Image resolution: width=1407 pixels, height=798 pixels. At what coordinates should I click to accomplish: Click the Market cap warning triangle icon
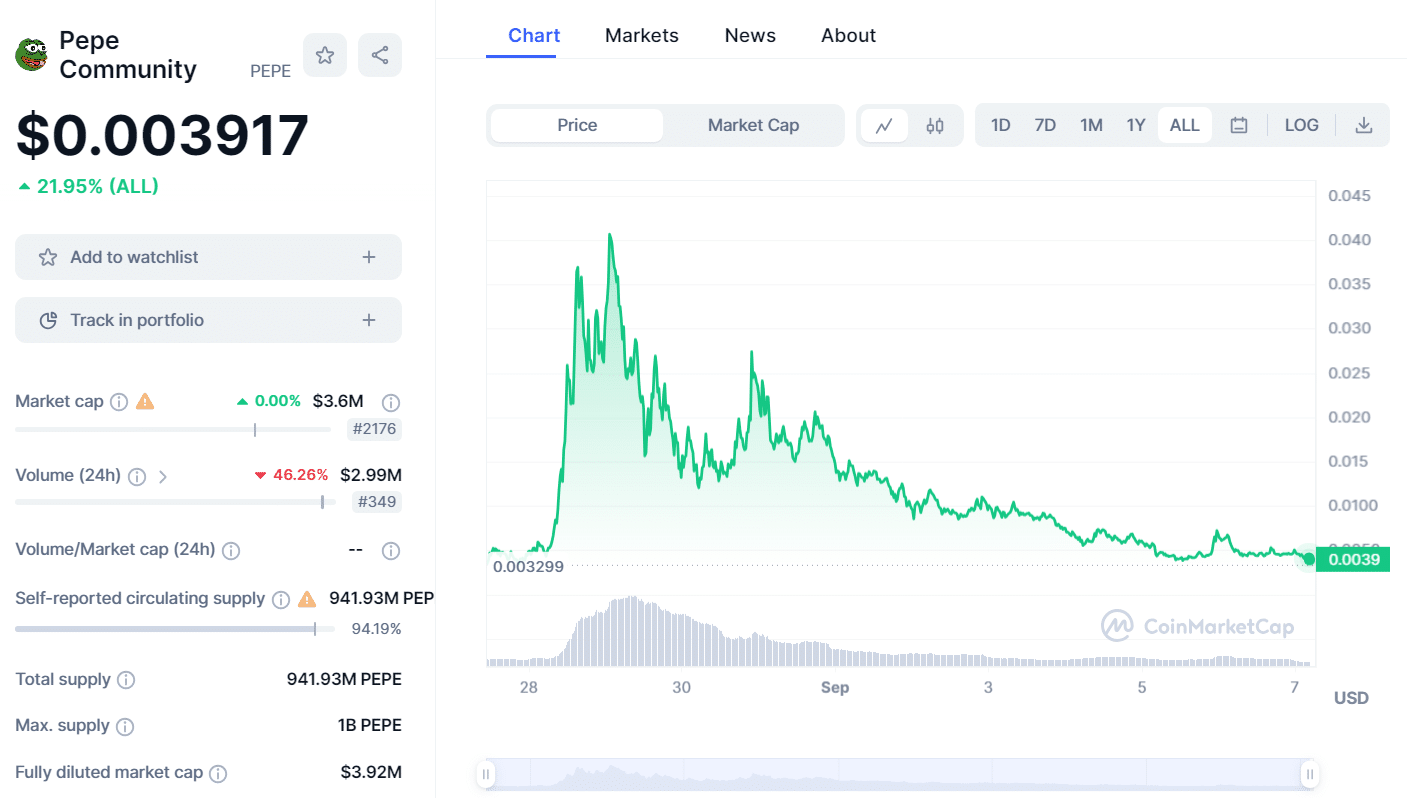pos(145,401)
